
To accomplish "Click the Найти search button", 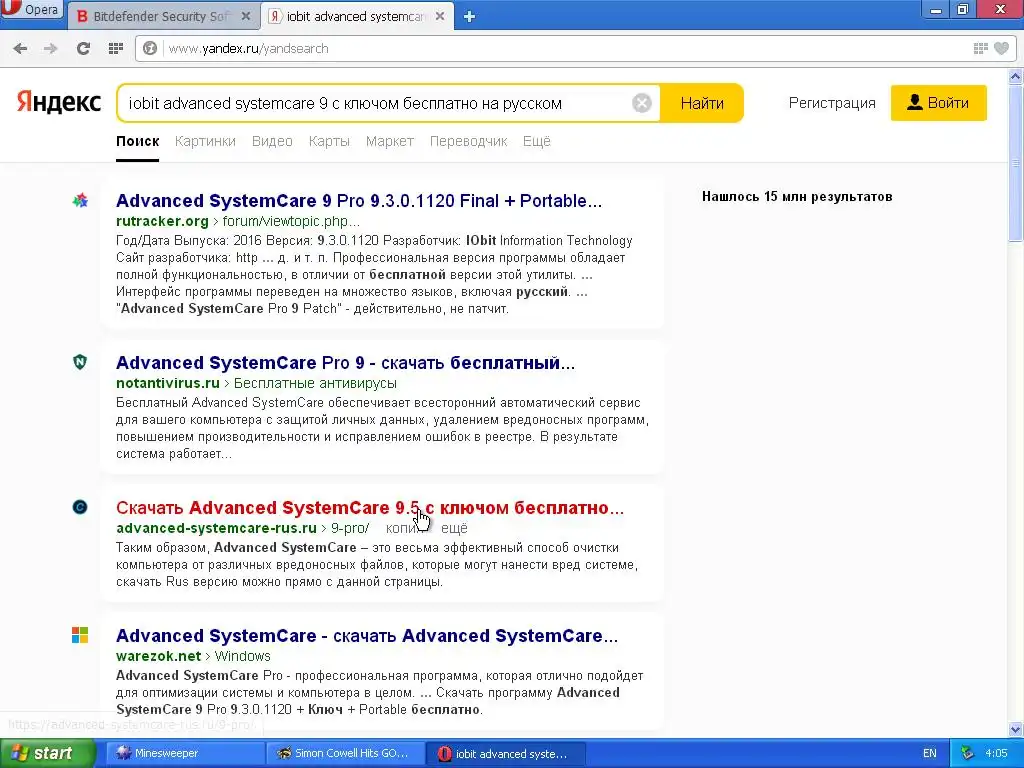I will 702,103.
